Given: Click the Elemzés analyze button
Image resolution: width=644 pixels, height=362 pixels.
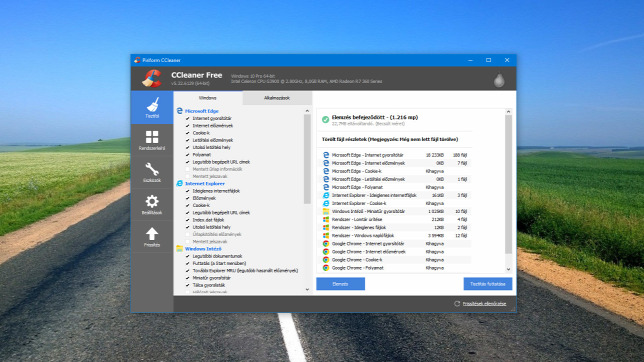Looking at the screenshot, I should tap(340, 284).
